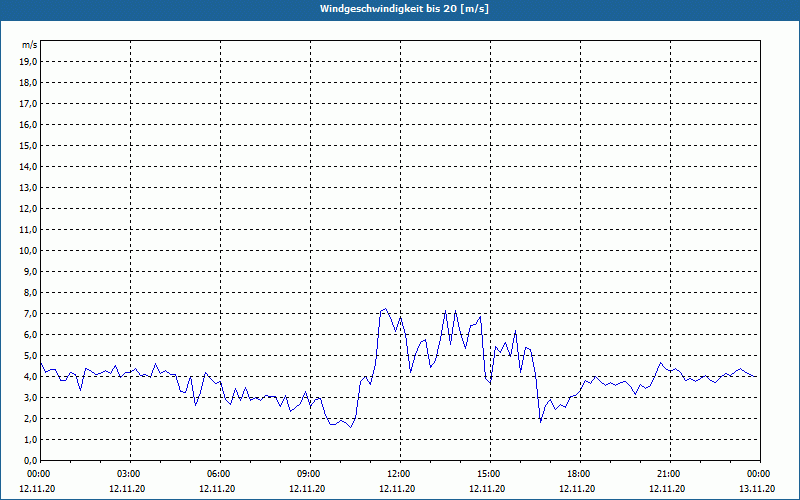Screen dimensions: 800x500
Task: Click the 9,0 y-axis label
Action: [x=30, y=271]
